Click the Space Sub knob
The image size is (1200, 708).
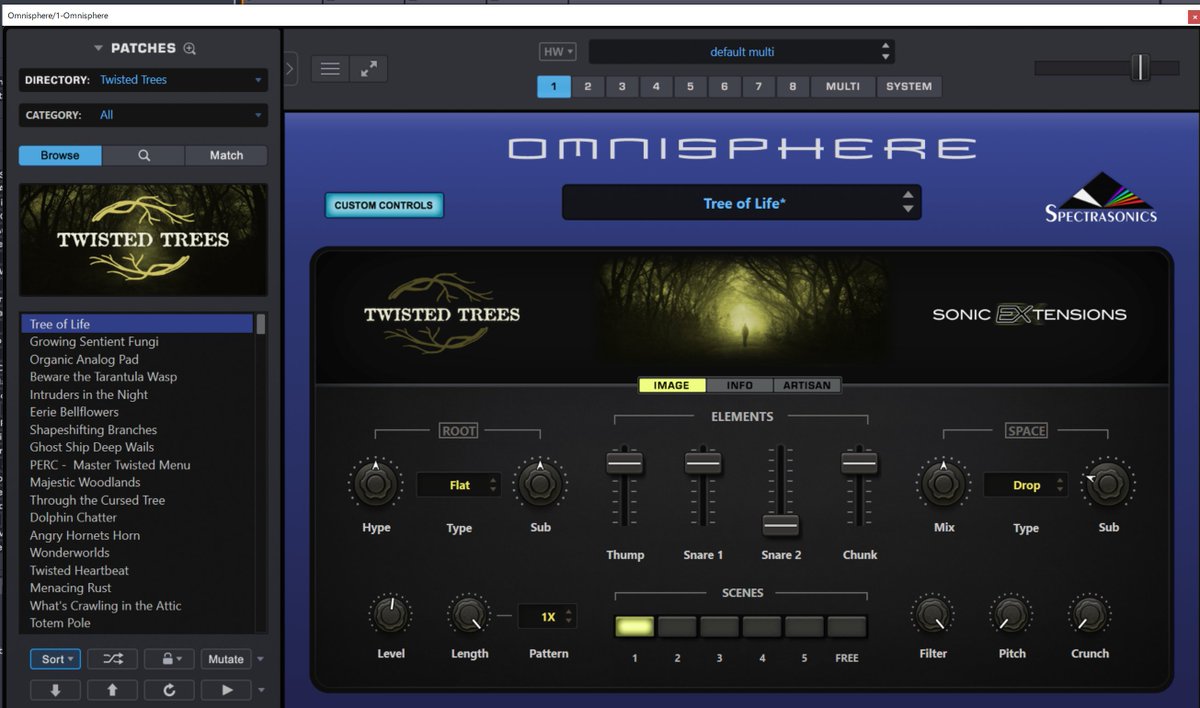(x=1108, y=484)
